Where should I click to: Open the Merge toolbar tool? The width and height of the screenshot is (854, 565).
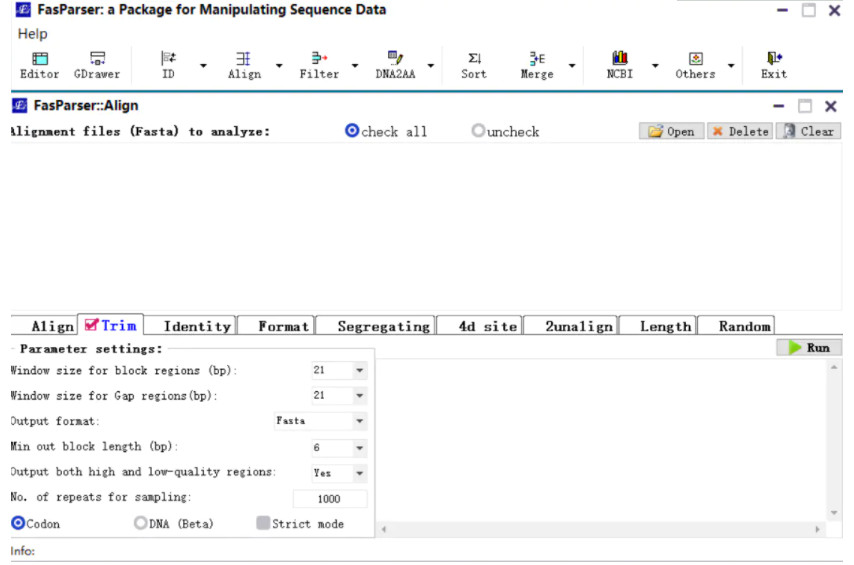537,65
